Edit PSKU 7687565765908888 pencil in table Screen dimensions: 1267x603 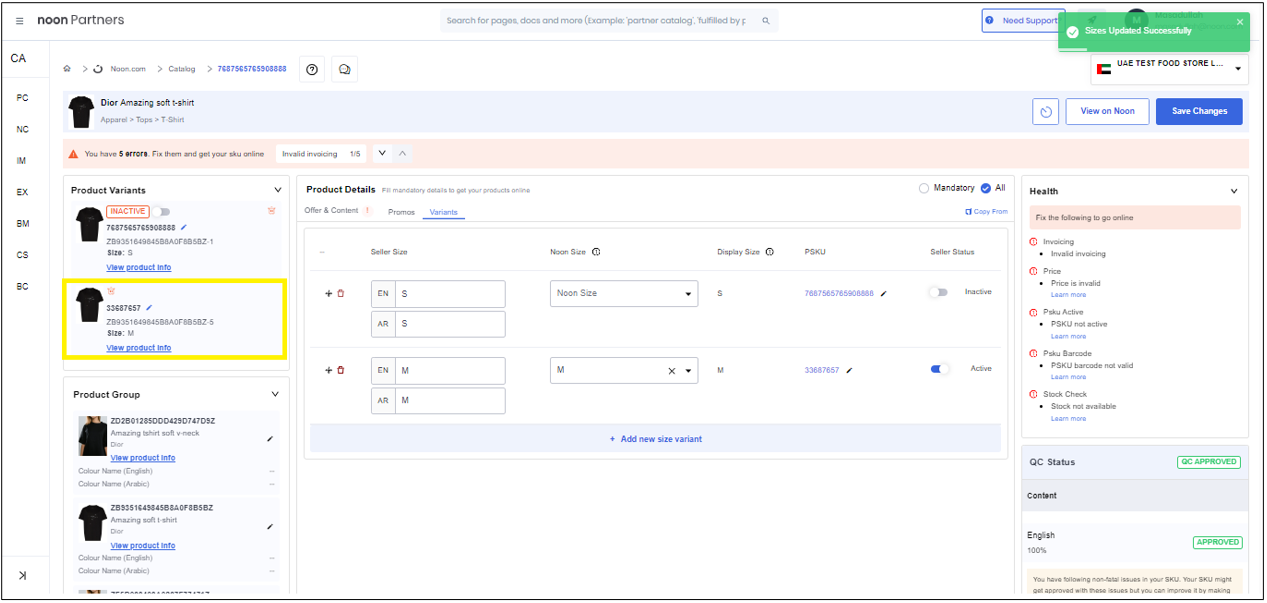click(x=883, y=293)
